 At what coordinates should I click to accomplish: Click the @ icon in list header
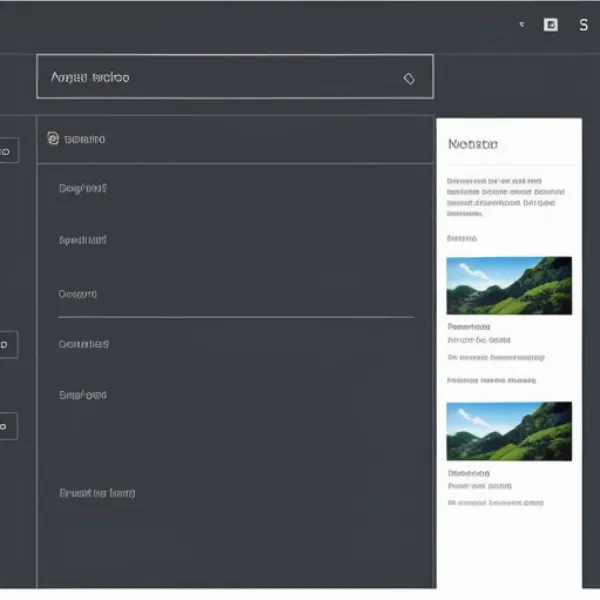coord(53,139)
